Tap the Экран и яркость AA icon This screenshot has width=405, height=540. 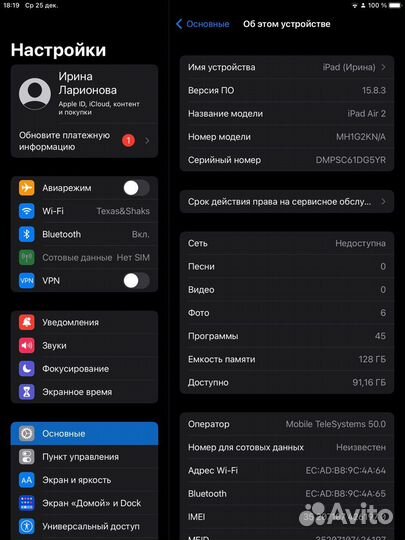[27, 480]
